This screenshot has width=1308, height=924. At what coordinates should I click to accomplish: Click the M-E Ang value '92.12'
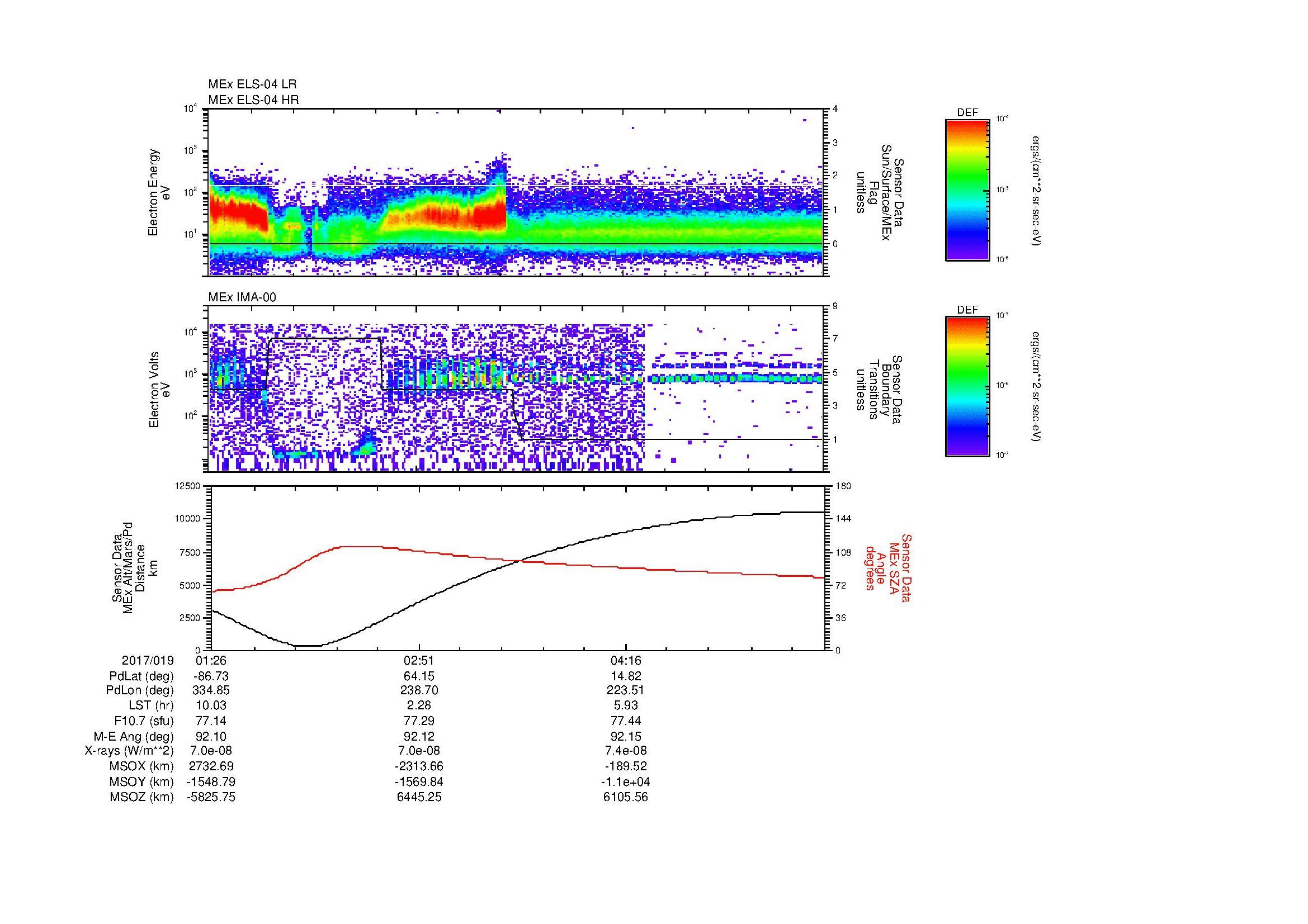[419, 736]
